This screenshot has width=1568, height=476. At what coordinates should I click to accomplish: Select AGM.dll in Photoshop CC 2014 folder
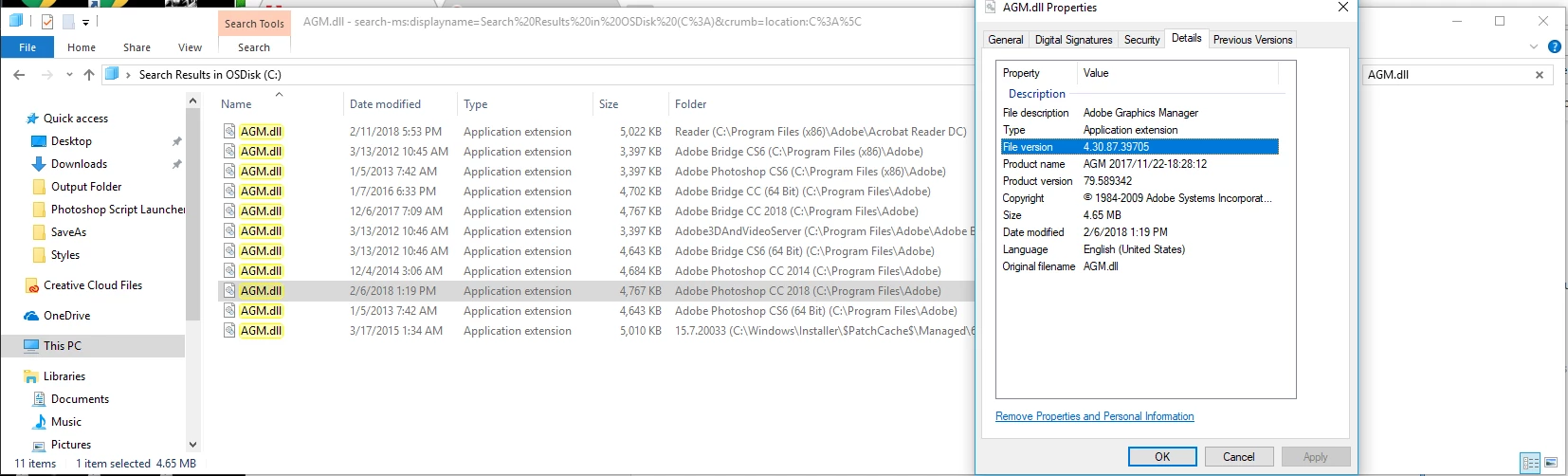(x=597, y=271)
